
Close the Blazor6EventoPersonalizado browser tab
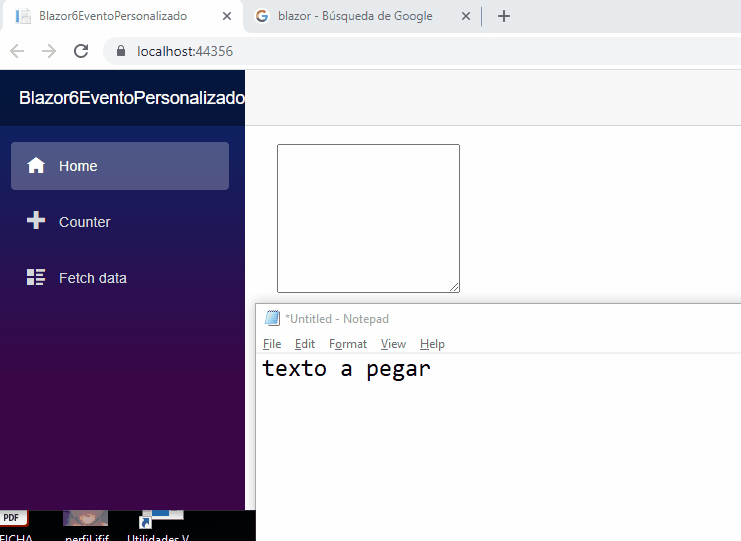(x=226, y=16)
